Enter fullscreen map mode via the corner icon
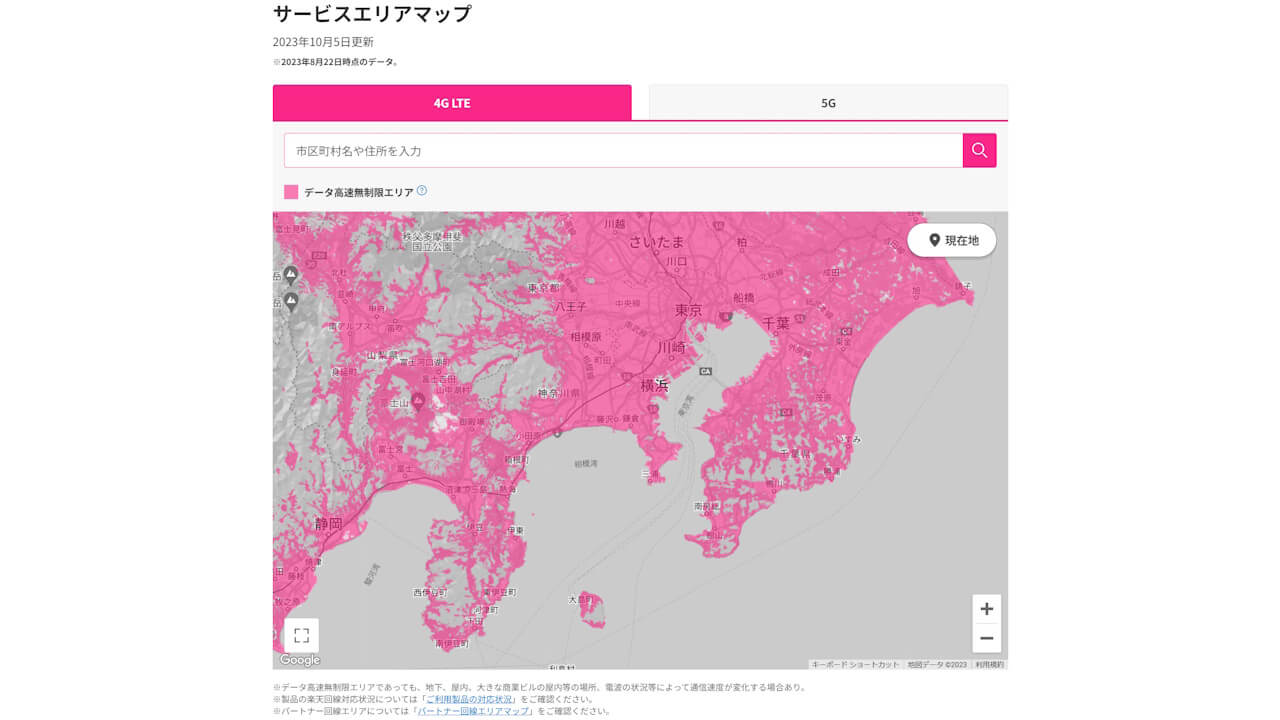The image size is (1280, 720). coord(302,634)
